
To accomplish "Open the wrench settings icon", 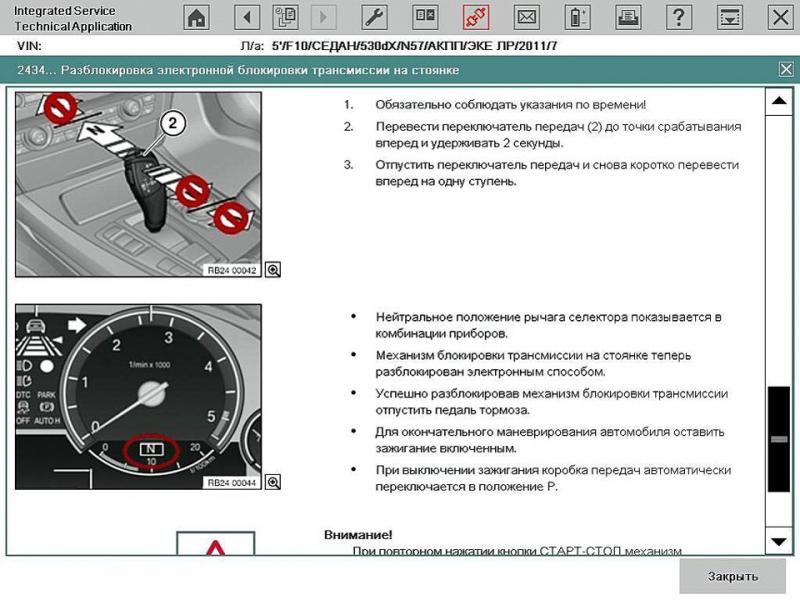I will click(x=373, y=17).
